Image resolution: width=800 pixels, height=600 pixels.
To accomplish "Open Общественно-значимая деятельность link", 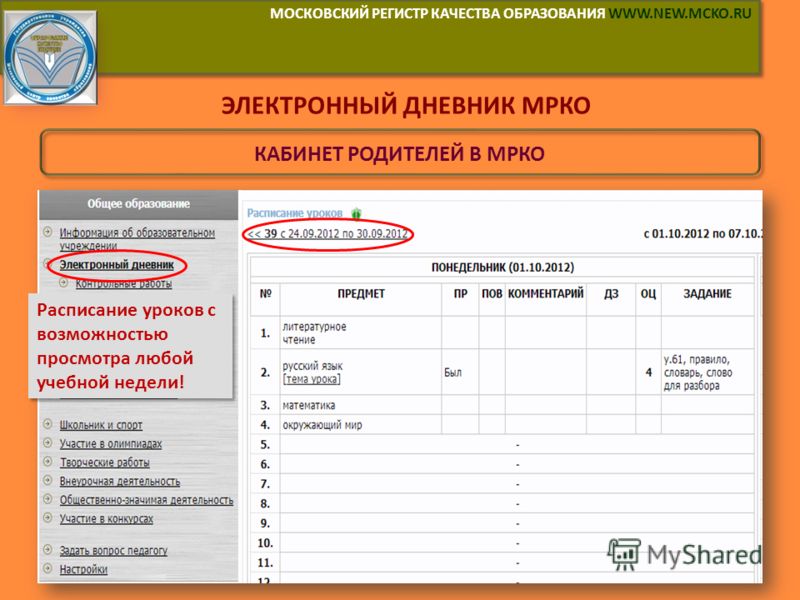I will (146, 500).
